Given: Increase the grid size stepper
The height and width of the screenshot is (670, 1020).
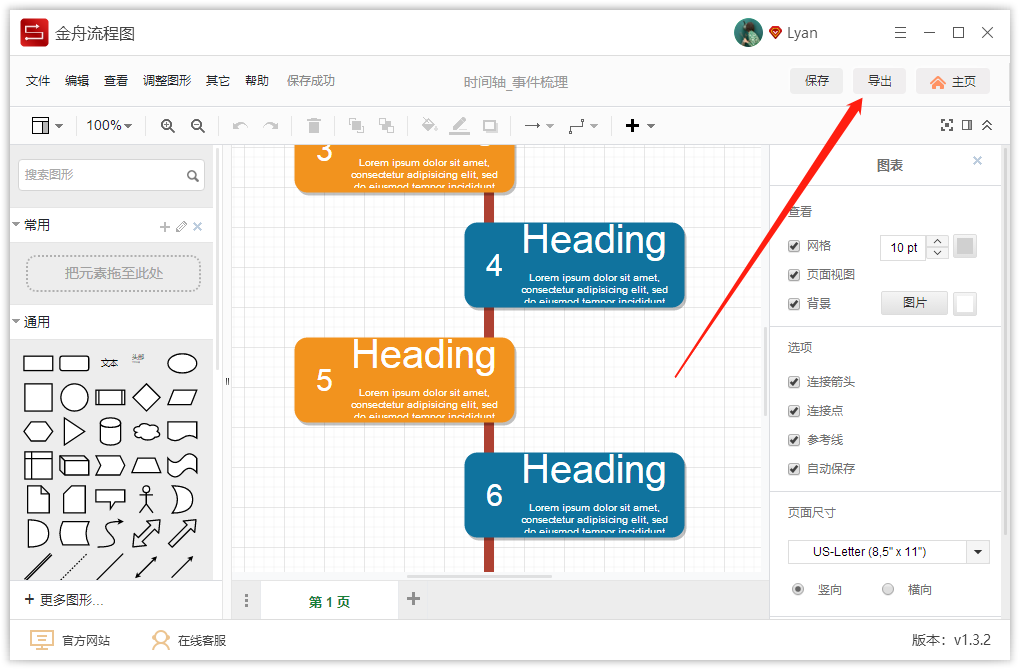Looking at the screenshot, I should pyautogui.click(x=937, y=241).
